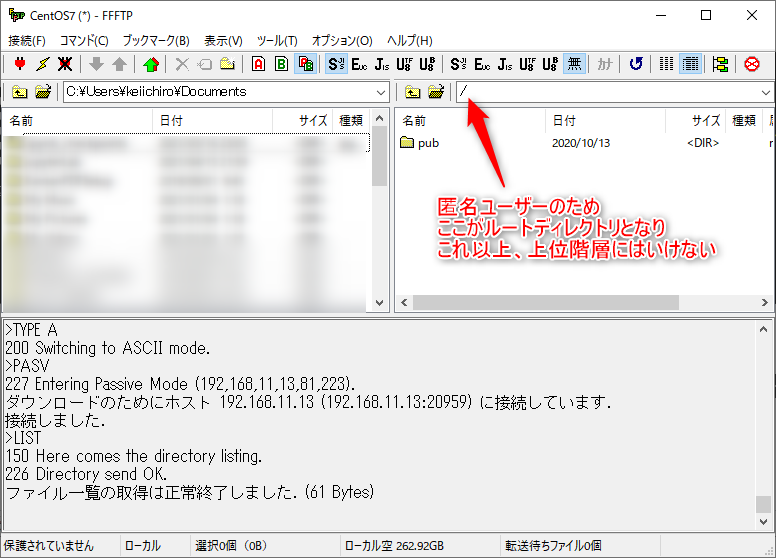Expand the remote path dropdown
Screen dimensions: 776x558
766,92
